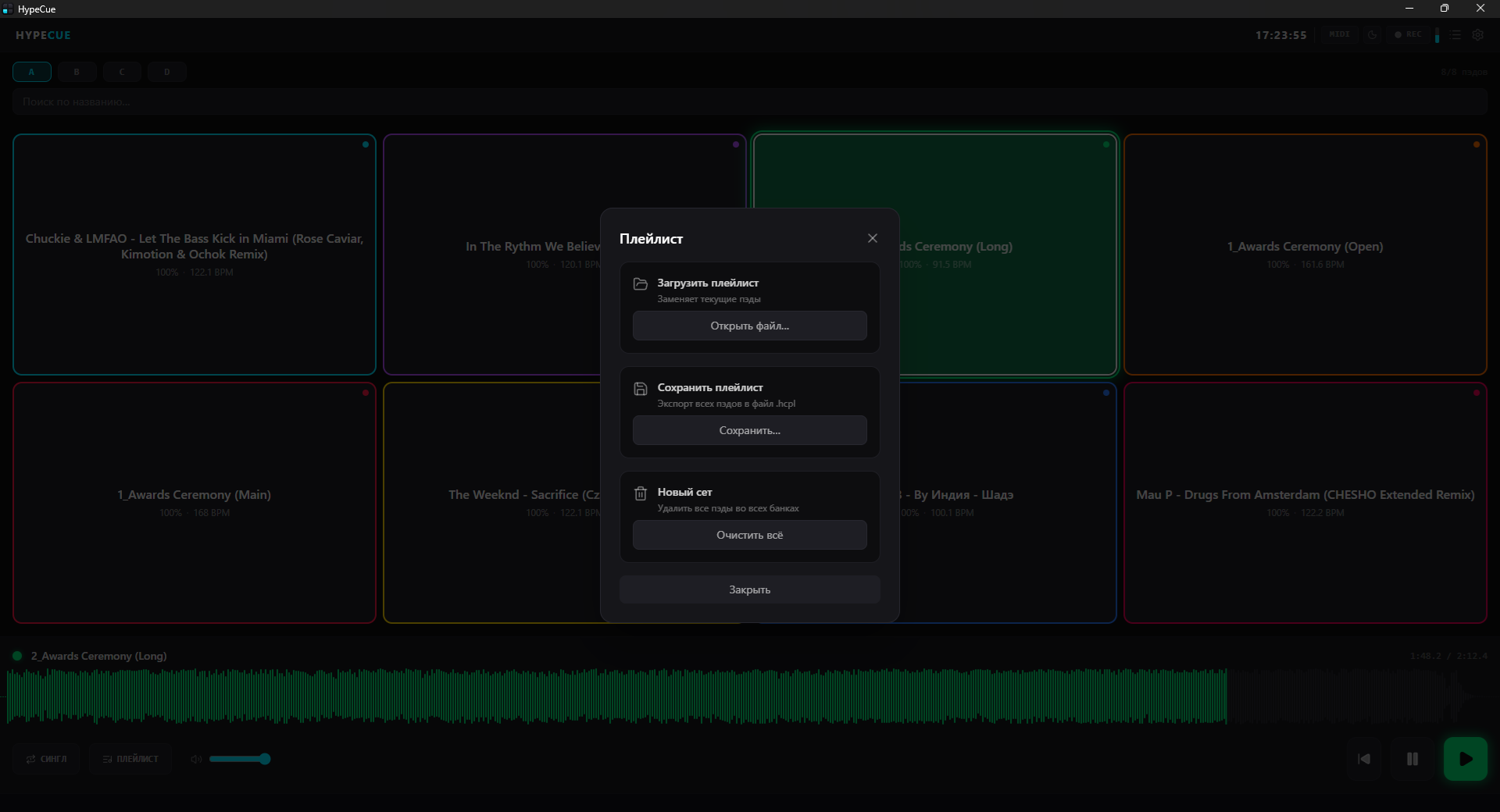This screenshot has width=1500, height=812.
Task: Click the save disk icon beside Сохранить плейлист
Action: [641, 388]
